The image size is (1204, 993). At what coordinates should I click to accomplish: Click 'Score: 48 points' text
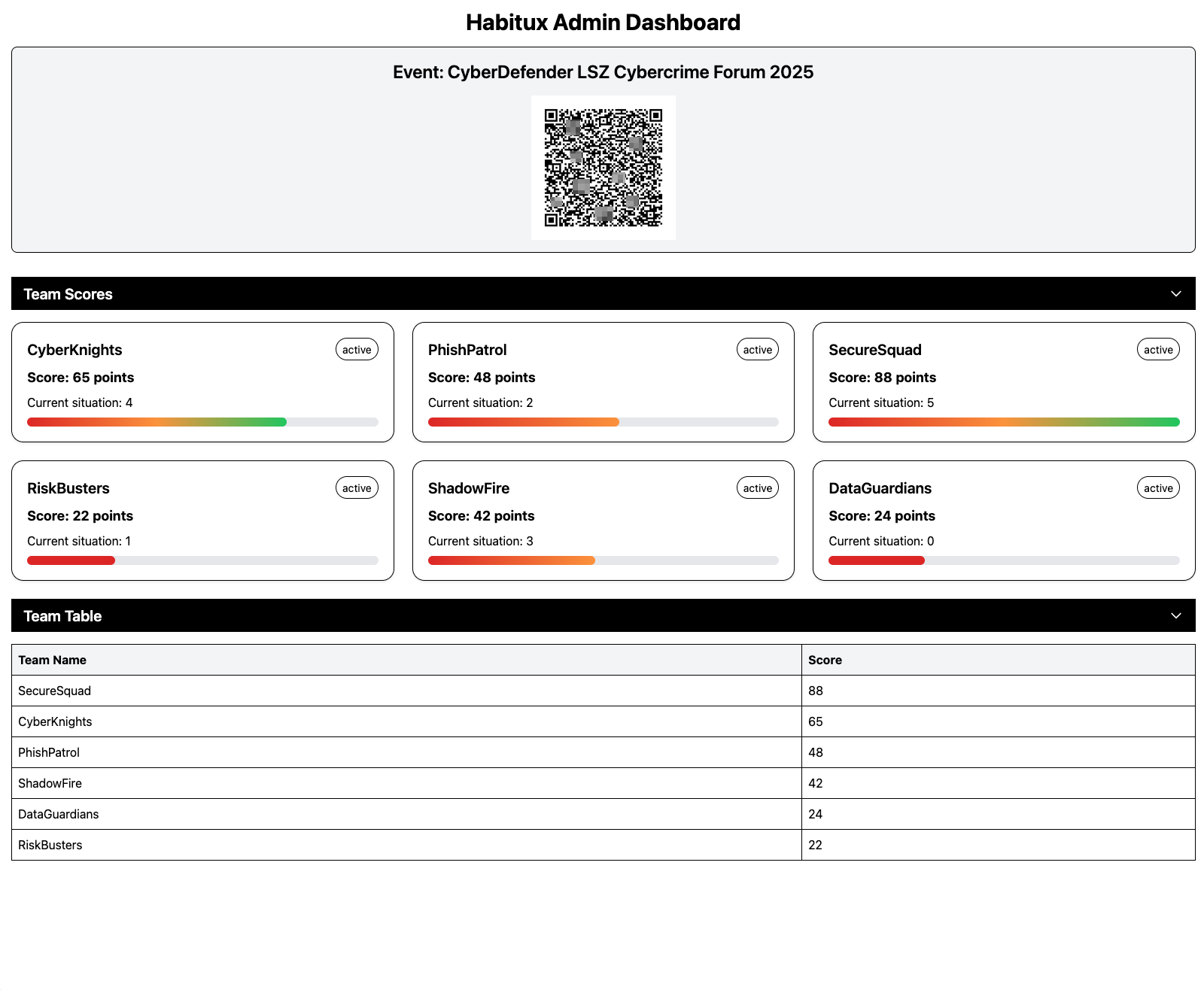pos(482,378)
